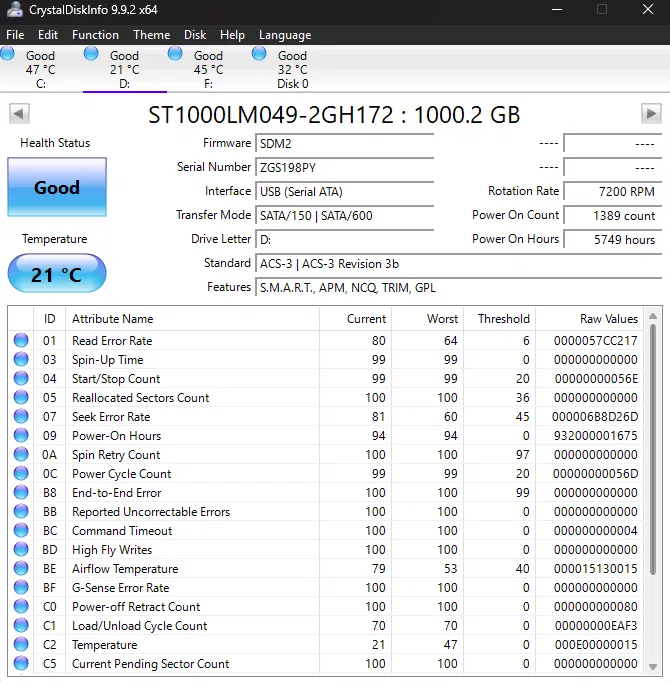Open the Language menu
Image resolution: width=670 pixels, height=682 pixels.
(285, 35)
